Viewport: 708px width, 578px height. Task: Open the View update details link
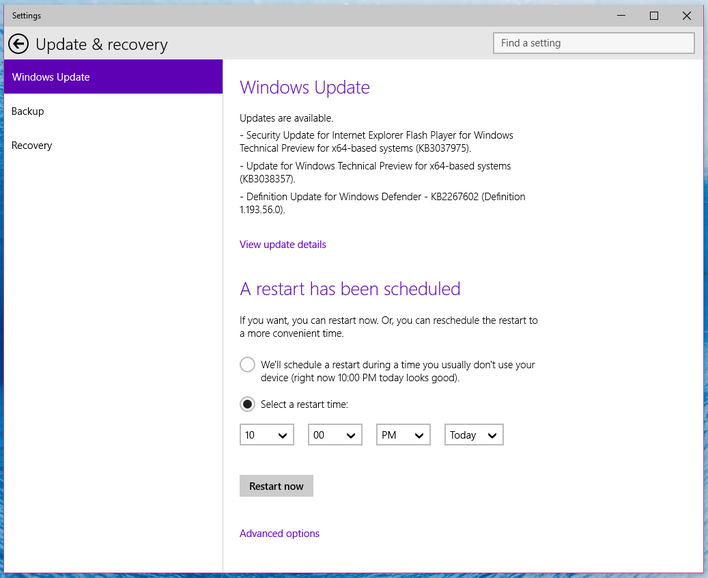[x=283, y=244]
